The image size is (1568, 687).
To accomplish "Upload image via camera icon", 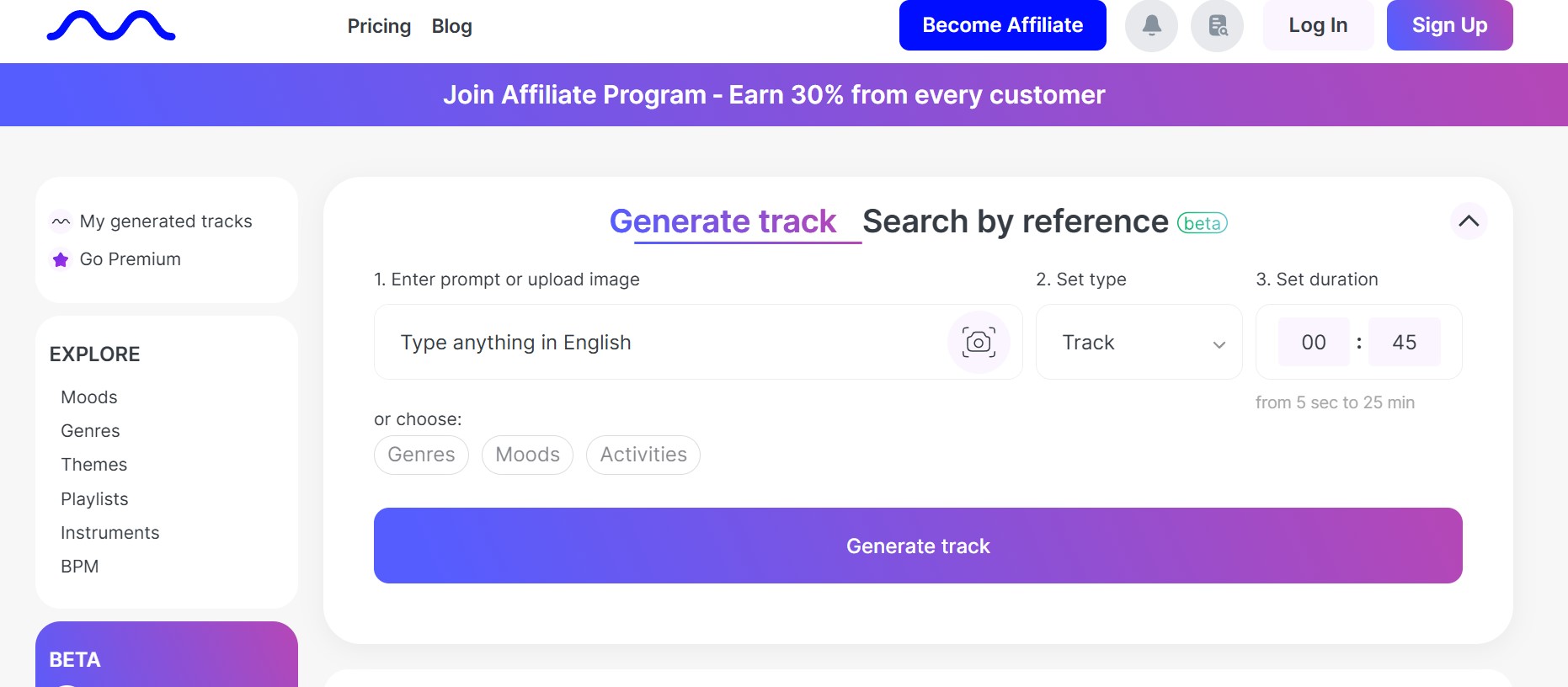I will (x=979, y=342).
